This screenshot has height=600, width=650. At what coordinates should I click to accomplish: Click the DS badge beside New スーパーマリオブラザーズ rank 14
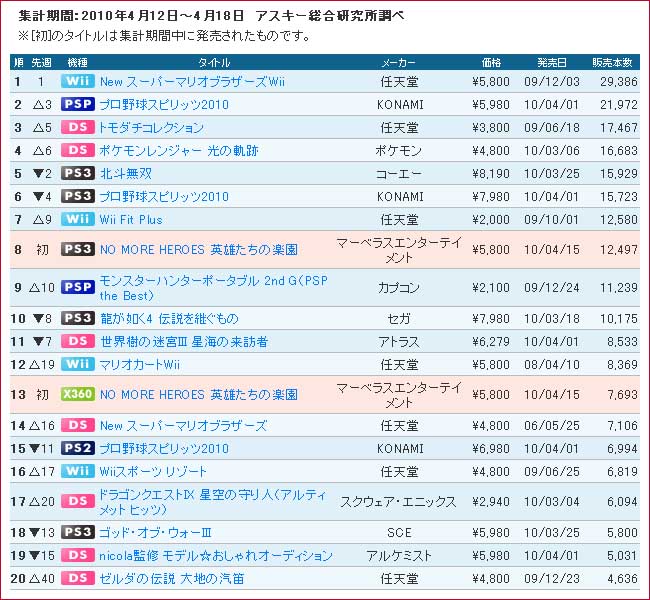[x=78, y=425]
